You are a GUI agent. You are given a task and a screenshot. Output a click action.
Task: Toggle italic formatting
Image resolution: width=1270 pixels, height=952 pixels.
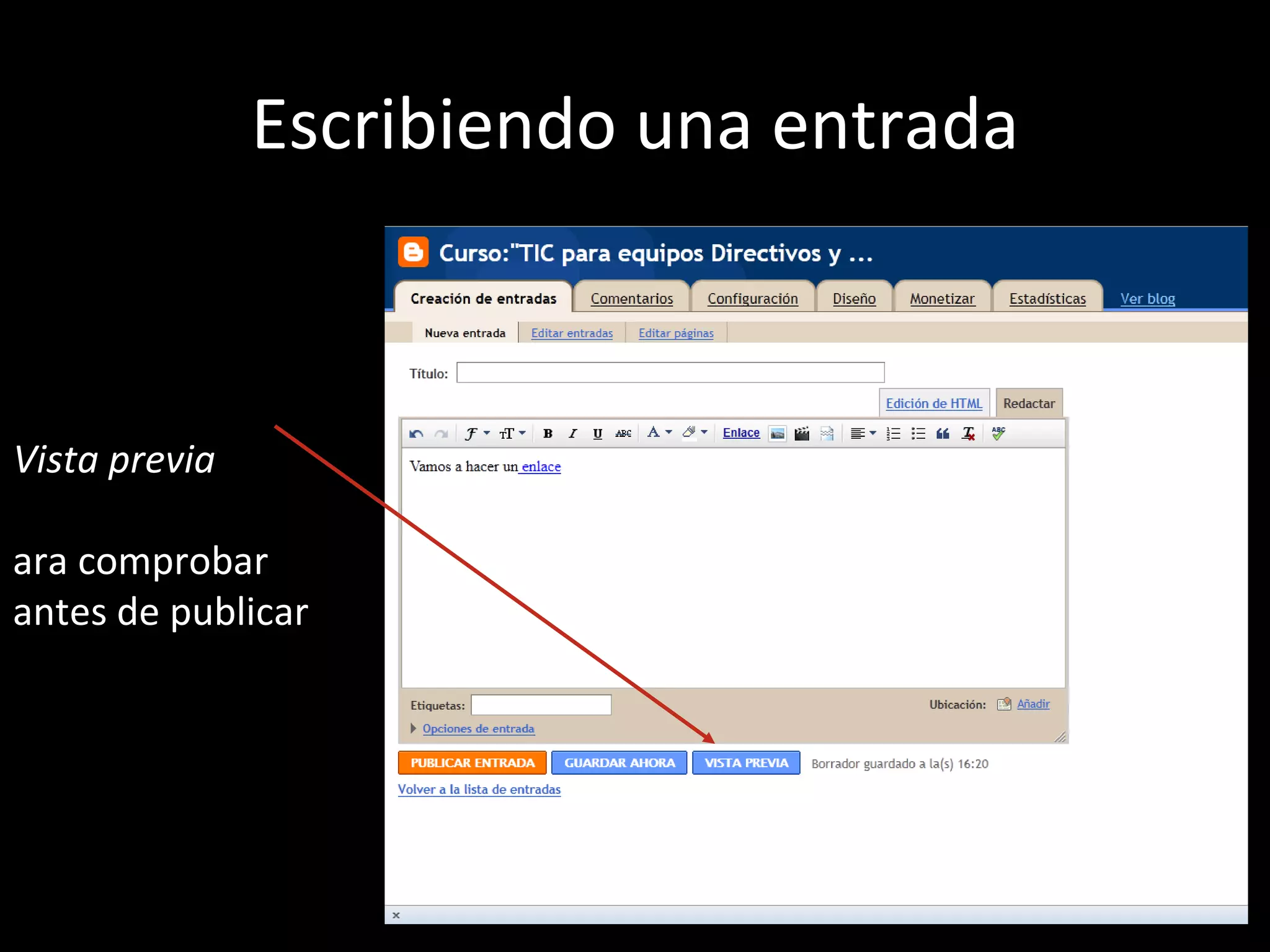point(572,433)
